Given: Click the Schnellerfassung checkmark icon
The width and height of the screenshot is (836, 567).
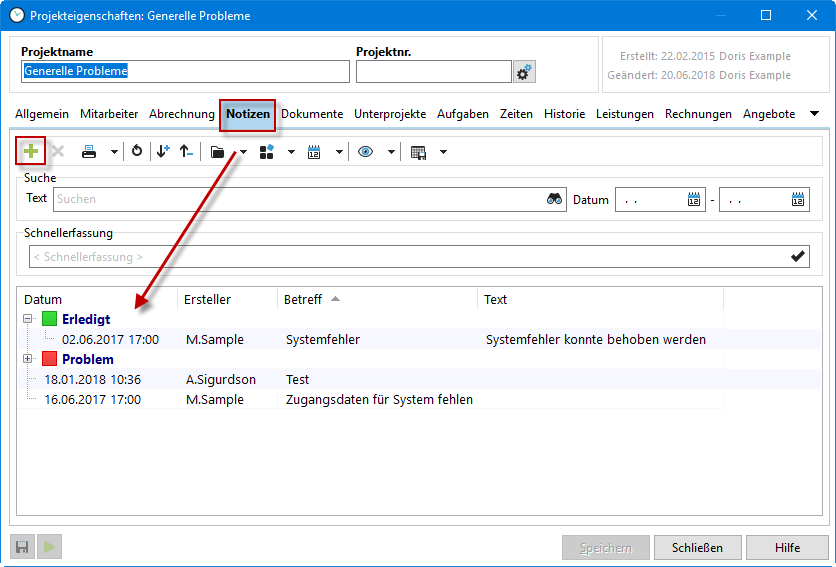Looking at the screenshot, I should pyautogui.click(x=798, y=257).
